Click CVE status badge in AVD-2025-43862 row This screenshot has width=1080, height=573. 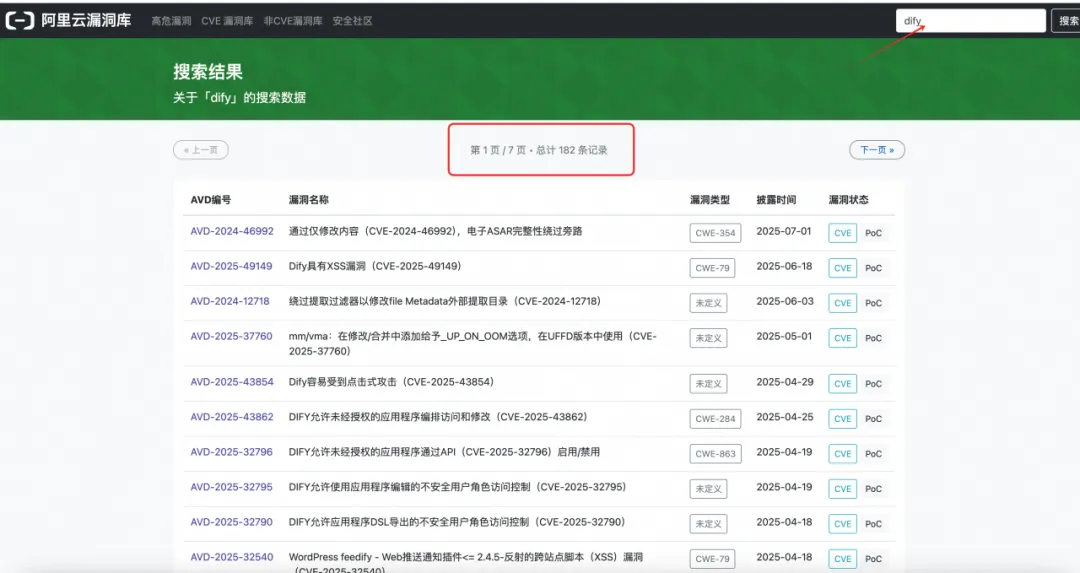pyautogui.click(x=842, y=419)
